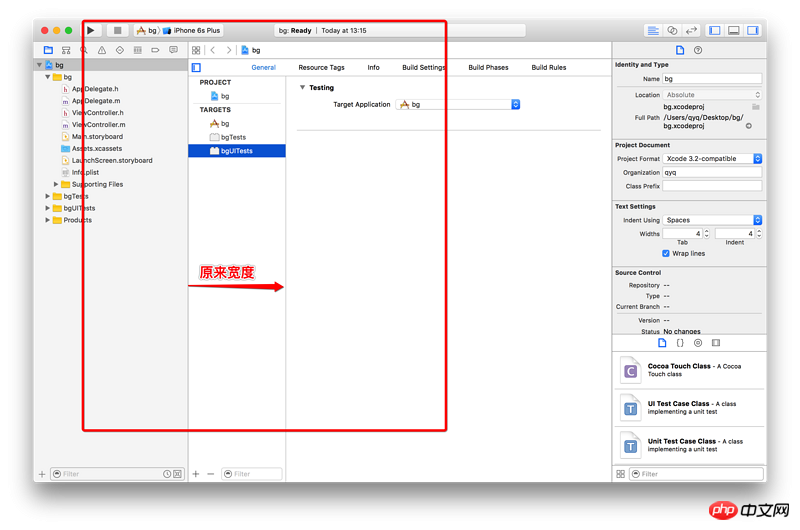Switch to the Standard editor
The height and width of the screenshot is (530, 800).
tap(653, 31)
